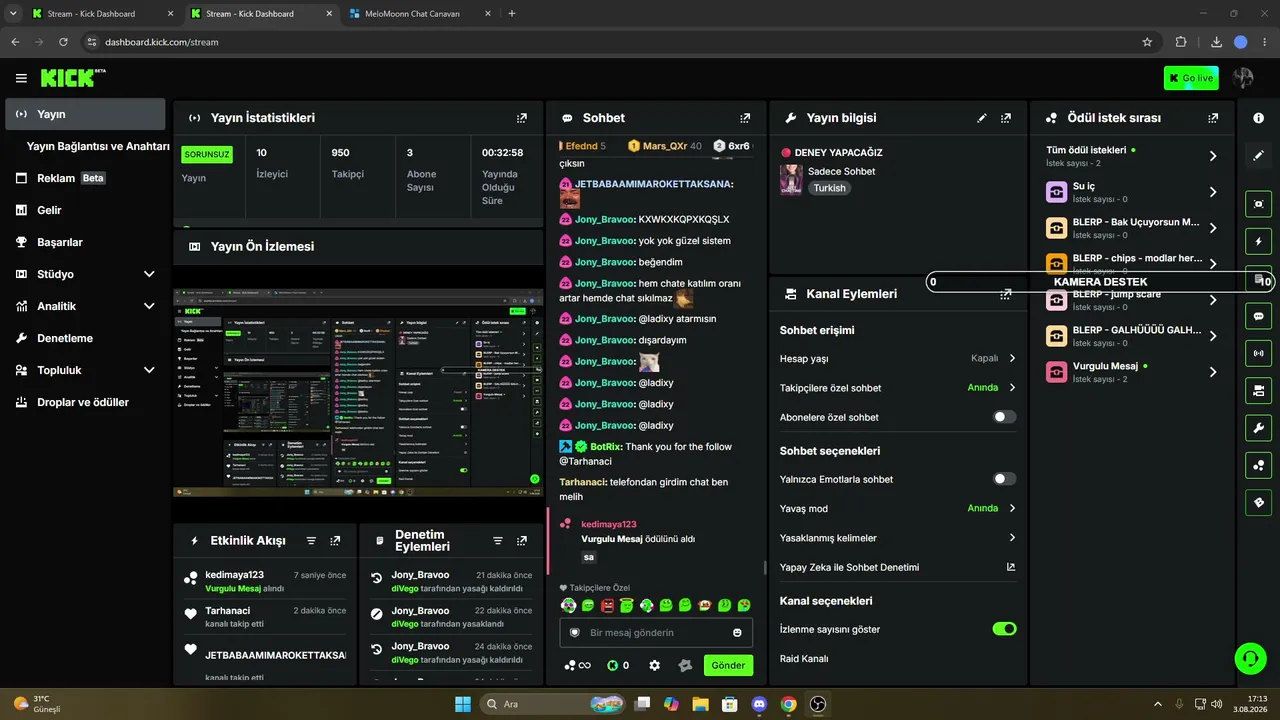This screenshot has height=720, width=1280.
Task: Open the profile avatar menu
Action: pyautogui.click(x=1243, y=78)
